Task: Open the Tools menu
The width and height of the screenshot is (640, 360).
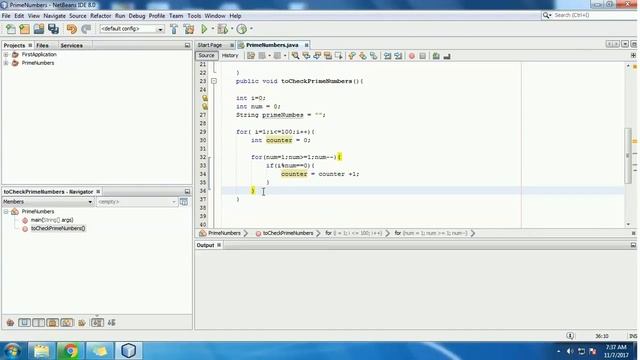Action: point(194,16)
